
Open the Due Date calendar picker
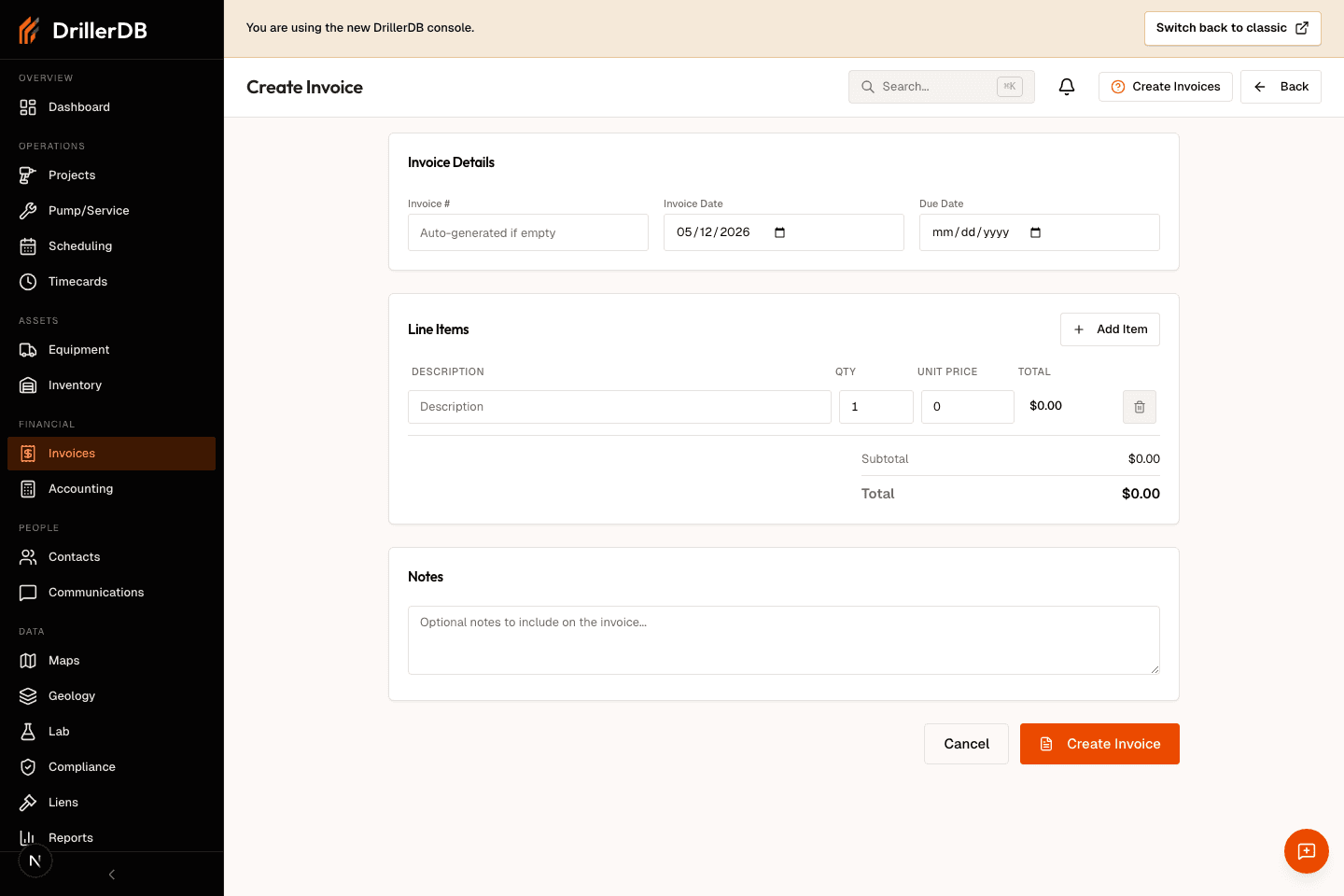[x=1035, y=232]
